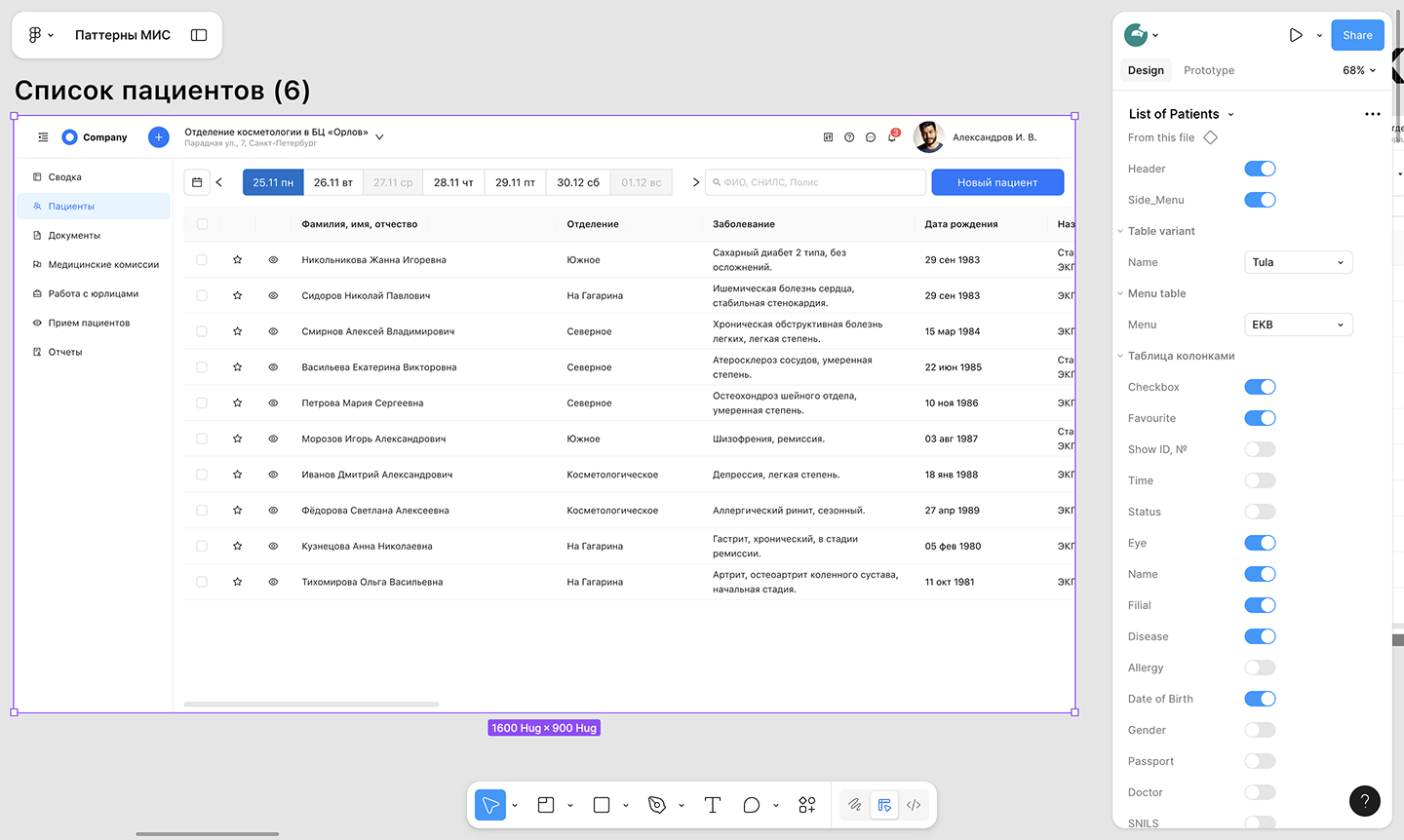This screenshot has height=840, width=1404.
Task: Click the Share button
Action: pyautogui.click(x=1357, y=35)
